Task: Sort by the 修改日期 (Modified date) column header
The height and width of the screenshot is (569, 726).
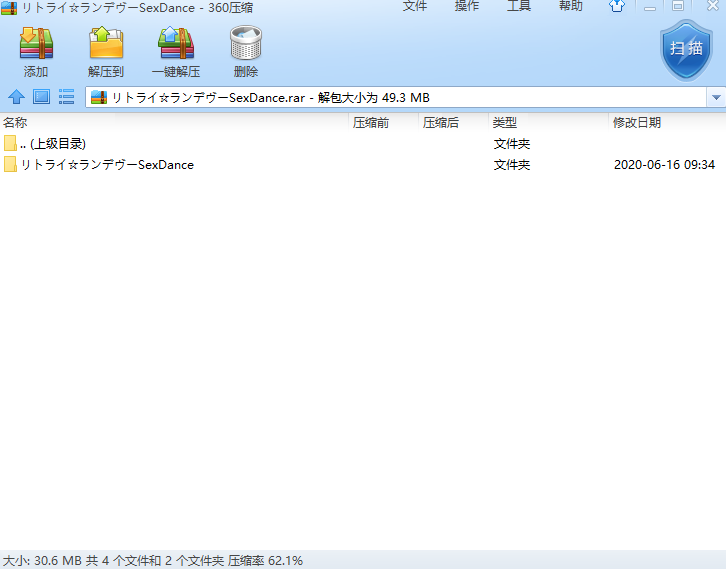Action: pyautogui.click(x=636, y=123)
